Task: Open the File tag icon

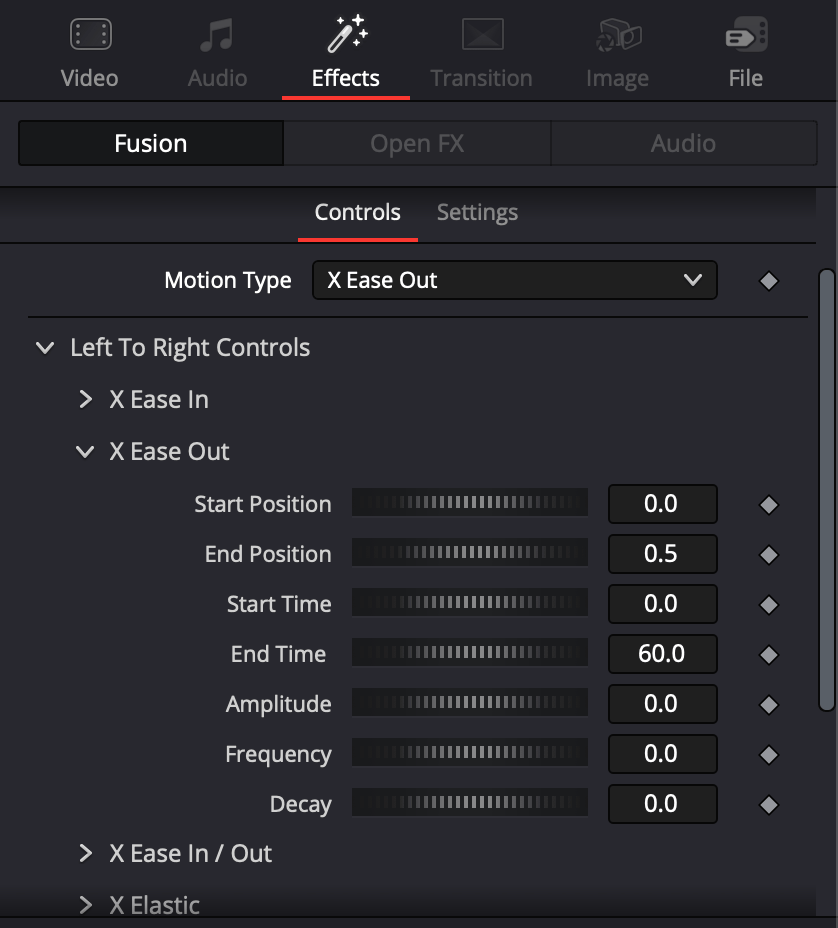Action: click(746, 34)
